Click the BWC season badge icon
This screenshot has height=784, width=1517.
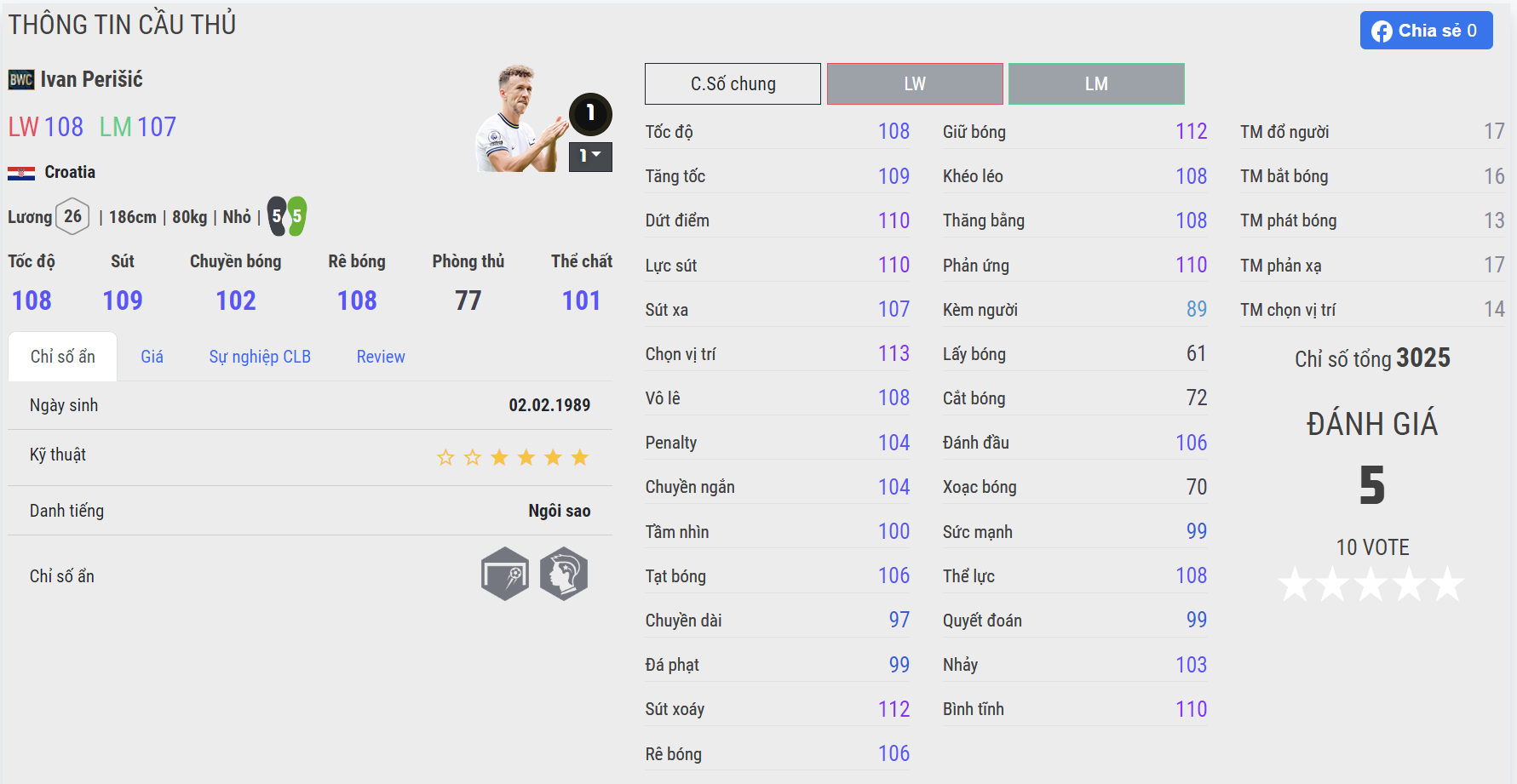[21, 80]
